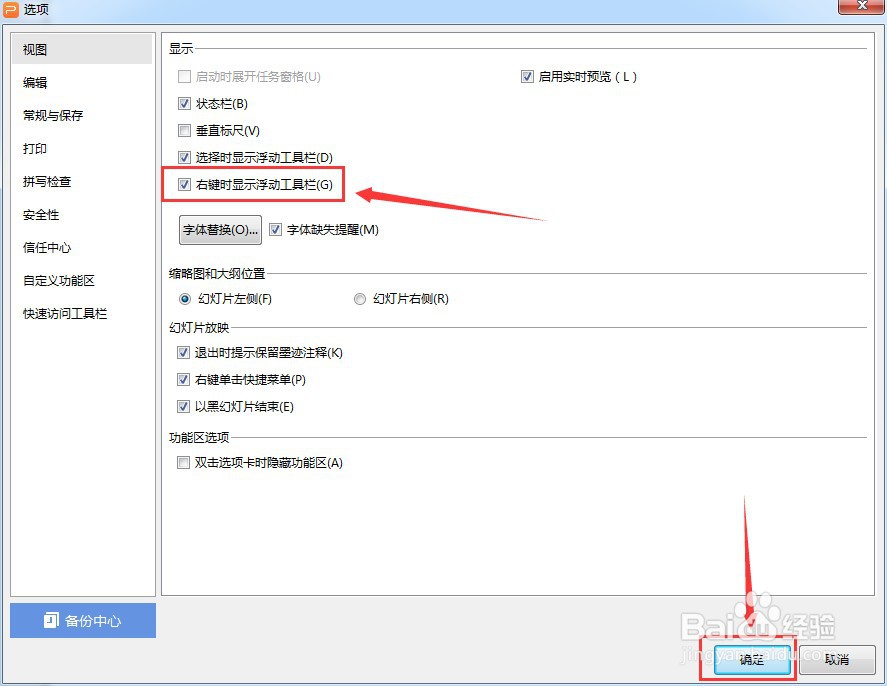Select the 幻灯片左侧 radio button
The height and width of the screenshot is (686, 887).
pos(183,299)
